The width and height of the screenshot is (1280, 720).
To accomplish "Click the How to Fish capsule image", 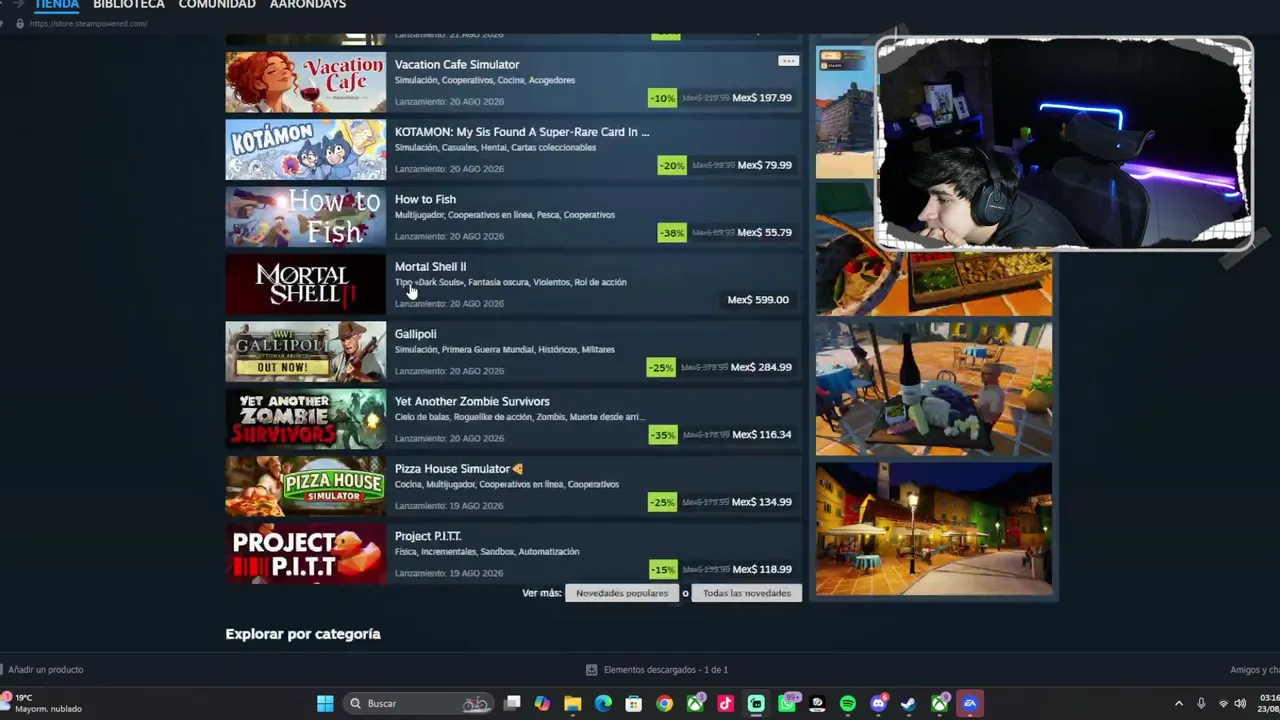I will coord(305,217).
